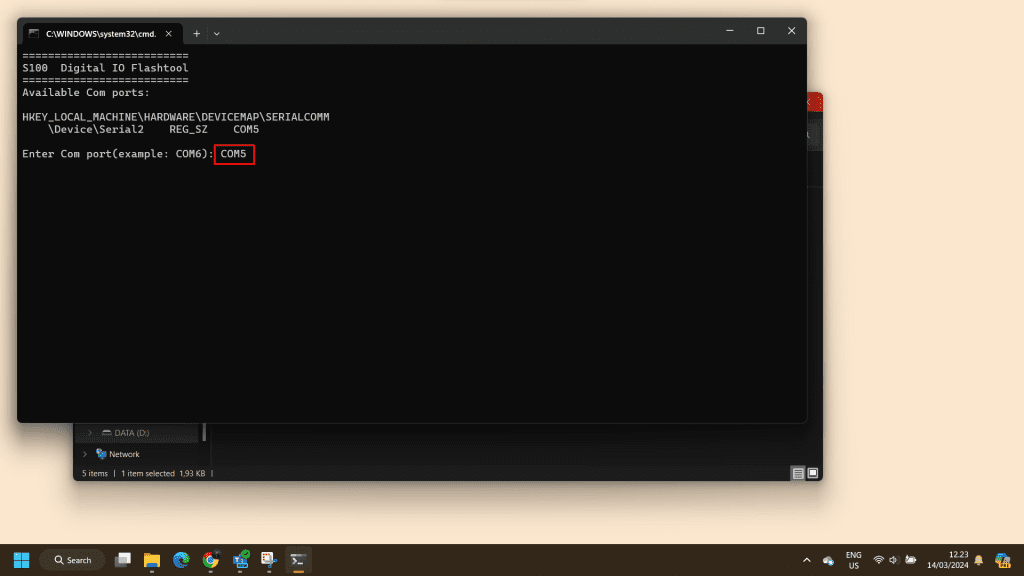Open Task View from the taskbar

(123, 560)
